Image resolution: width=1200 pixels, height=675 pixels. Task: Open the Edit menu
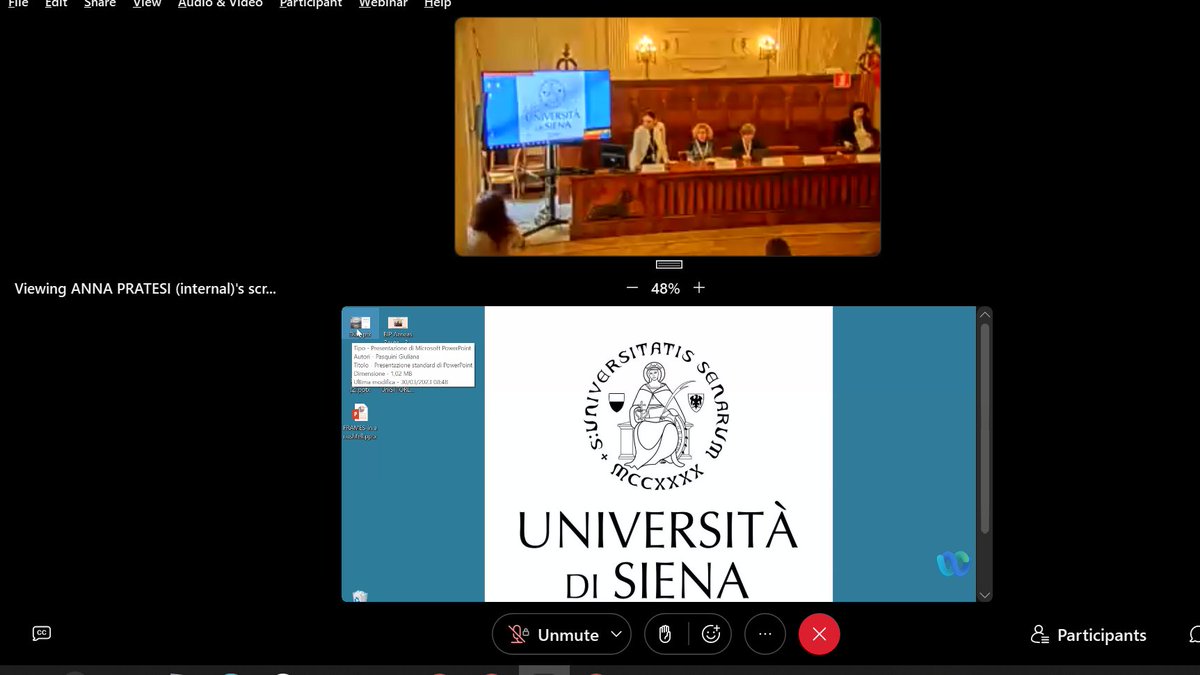click(56, 4)
